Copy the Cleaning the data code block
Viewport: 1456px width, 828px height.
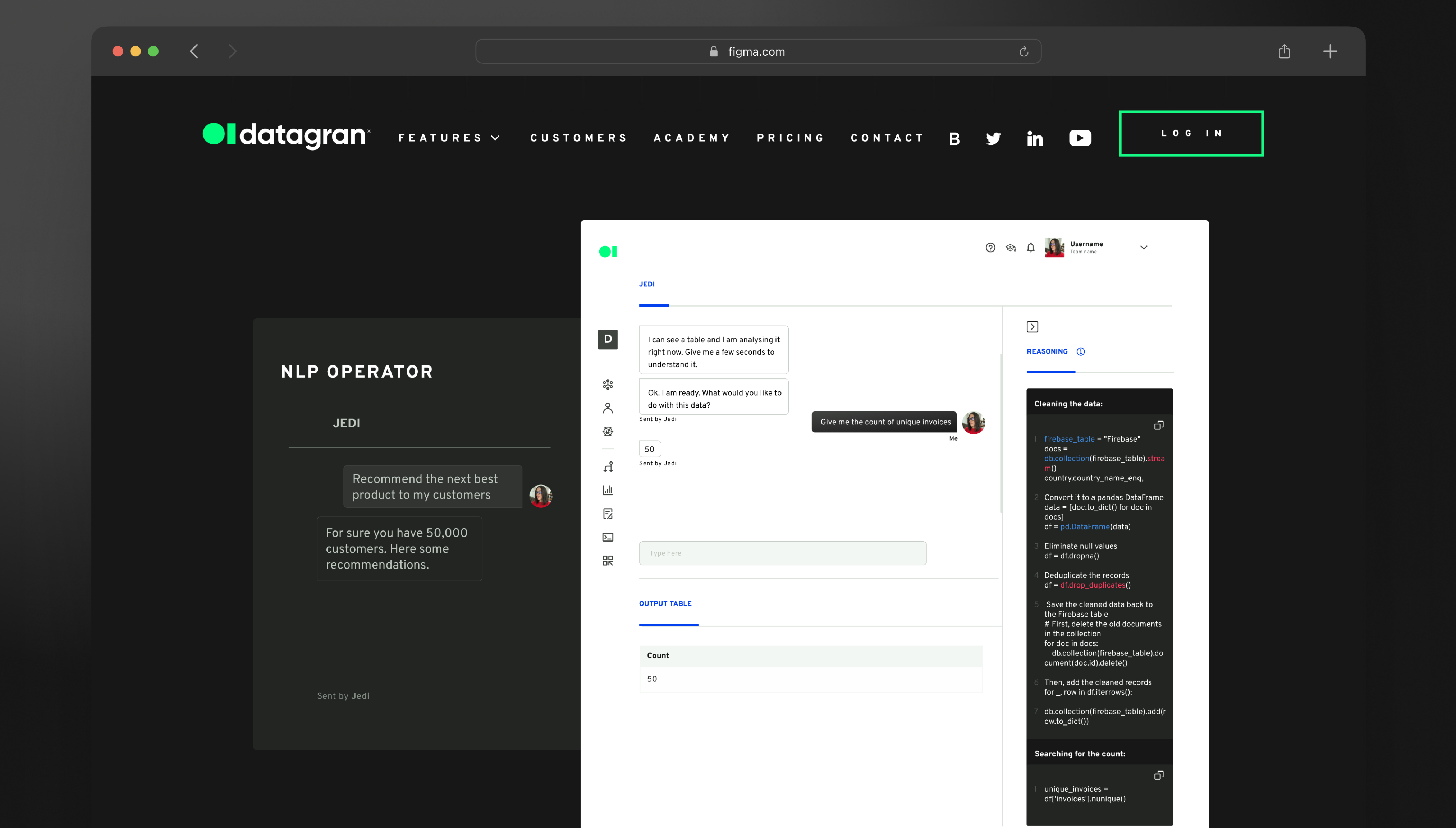pyautogui.click(x=1159, y=425)
